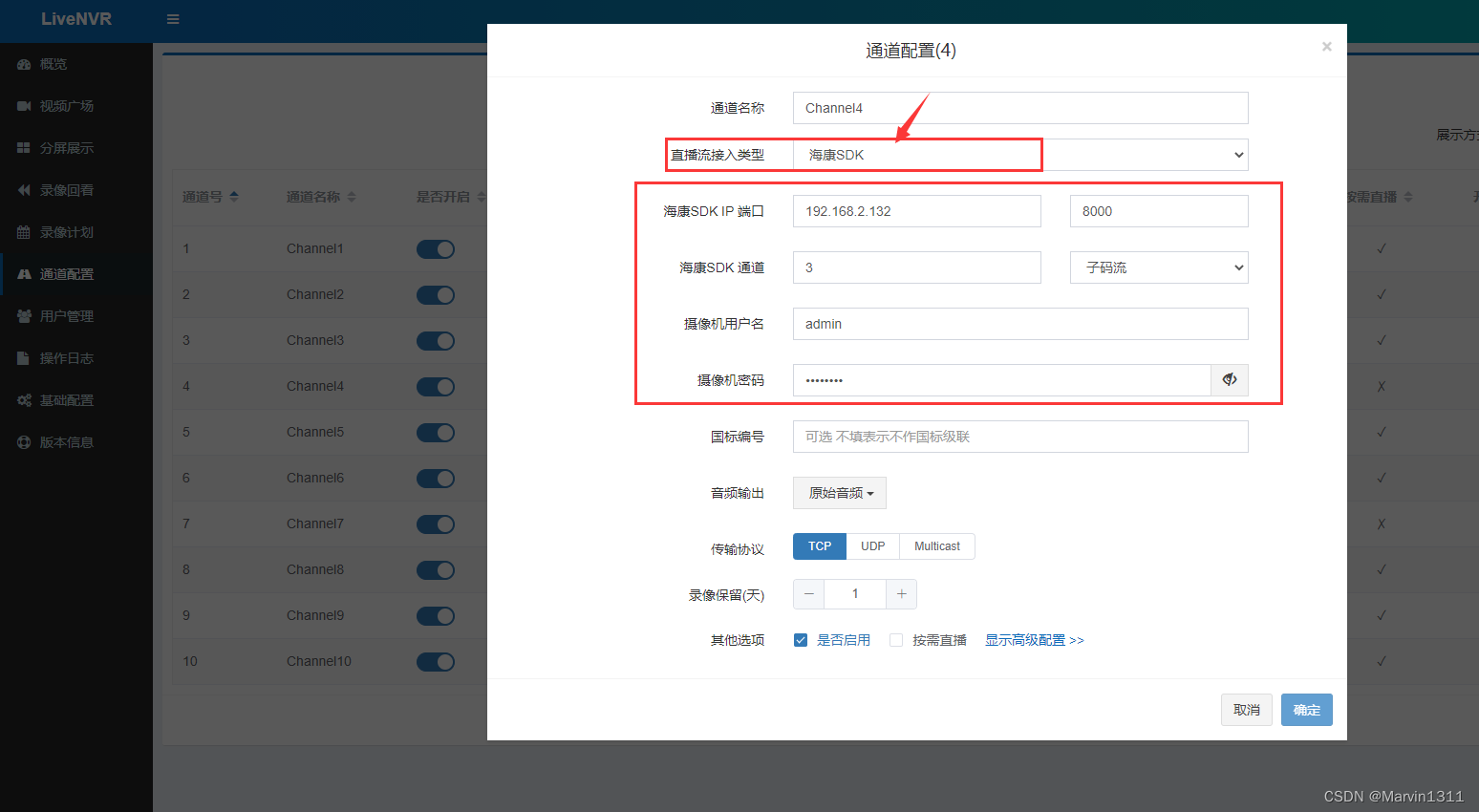Uncheck the 是否启用 checkbox
Screen dimensions: 1479x812
point(801,640)
